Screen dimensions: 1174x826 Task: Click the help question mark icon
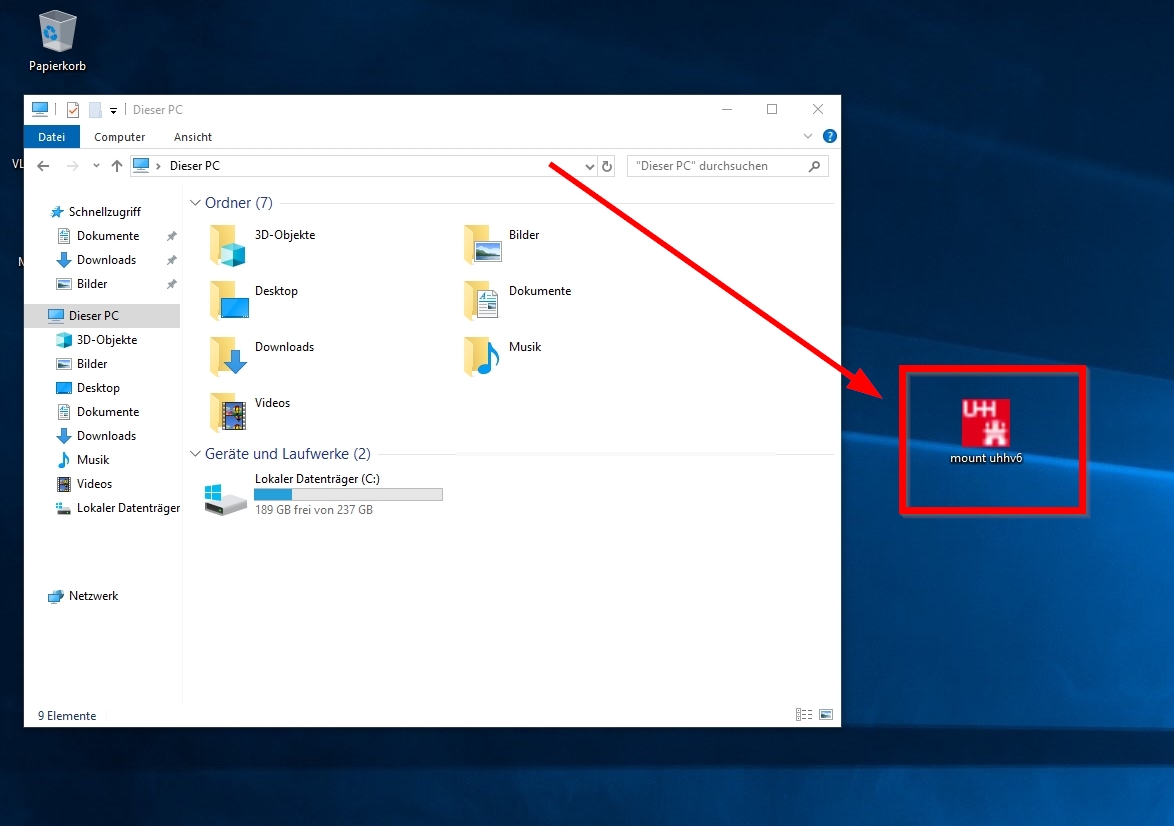click(x=829, y=136)
